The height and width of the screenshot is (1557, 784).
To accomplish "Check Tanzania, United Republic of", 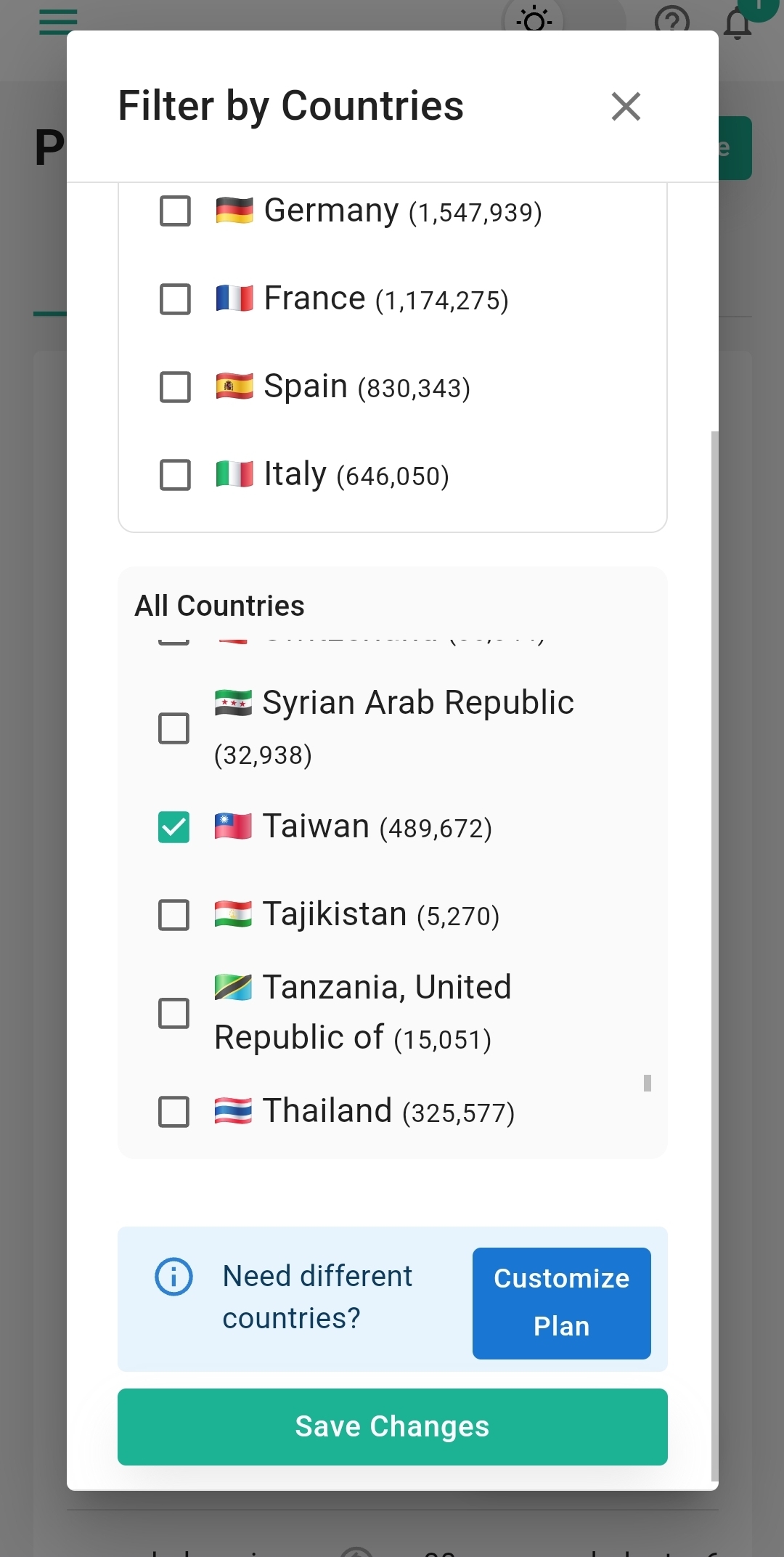I will [x=174, y=1013].
